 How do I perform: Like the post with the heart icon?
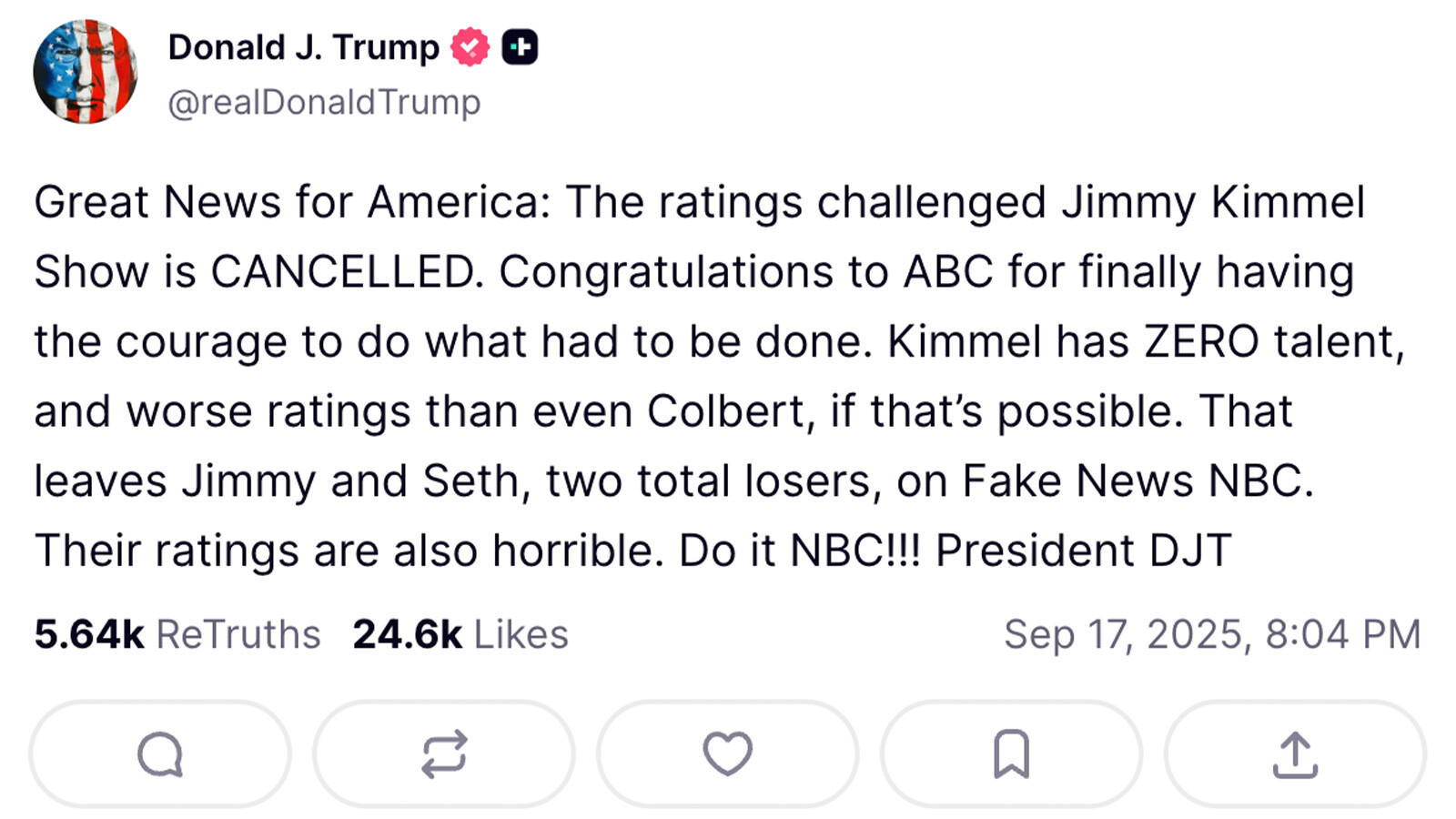pos(728,753)
